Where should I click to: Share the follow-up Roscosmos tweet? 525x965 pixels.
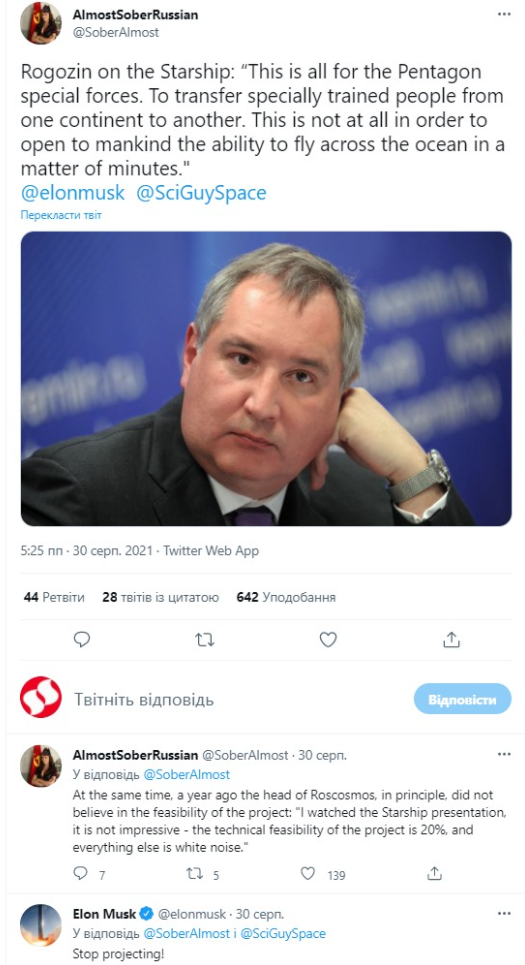coord(435,874)
